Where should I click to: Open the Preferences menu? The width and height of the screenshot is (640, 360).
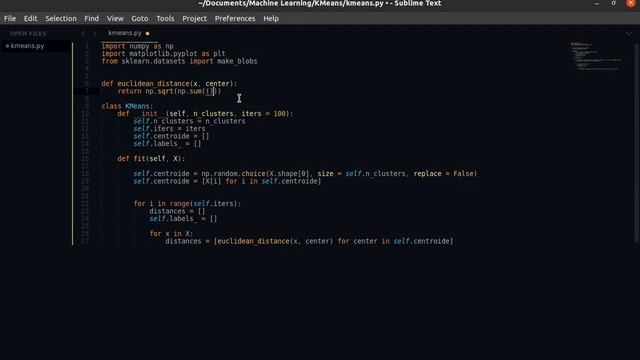coord(235,18)
